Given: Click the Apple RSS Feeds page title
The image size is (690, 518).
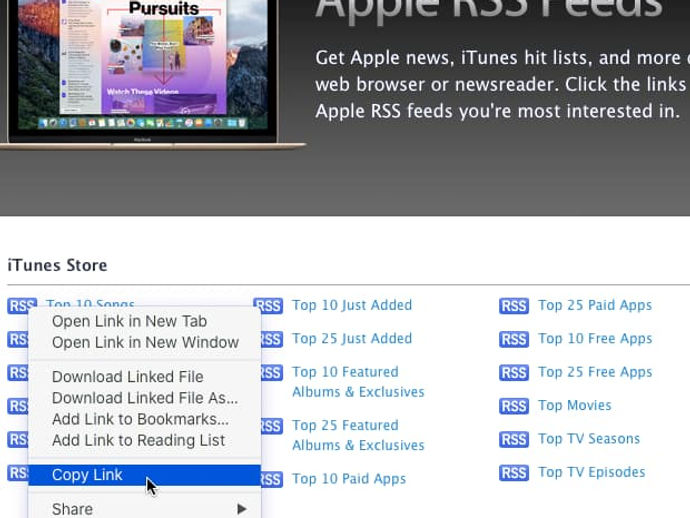Looking at the screenshot, I should [488, 9].
